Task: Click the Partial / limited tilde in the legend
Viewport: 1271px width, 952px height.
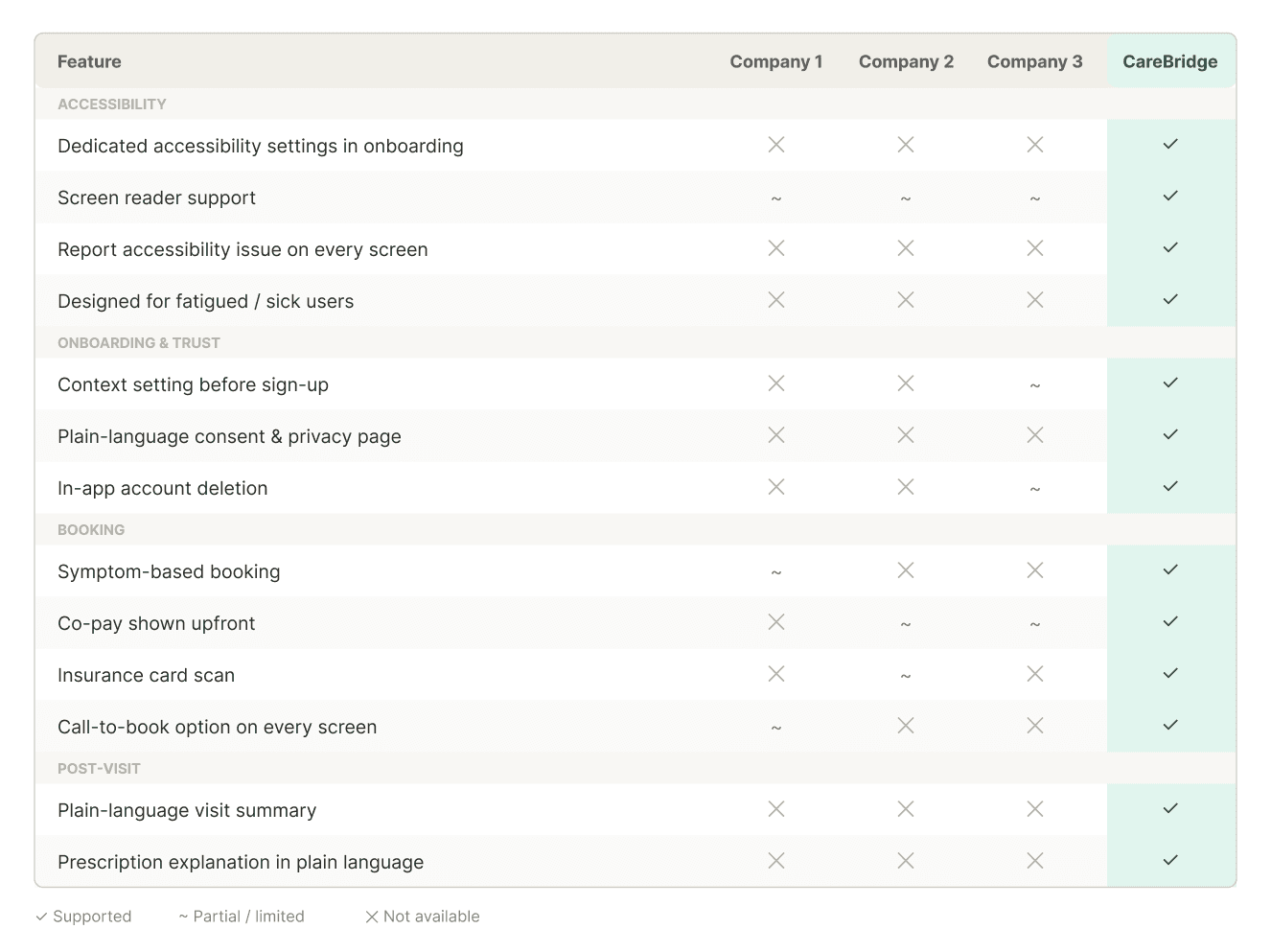Action: click(x=181, y=916)
